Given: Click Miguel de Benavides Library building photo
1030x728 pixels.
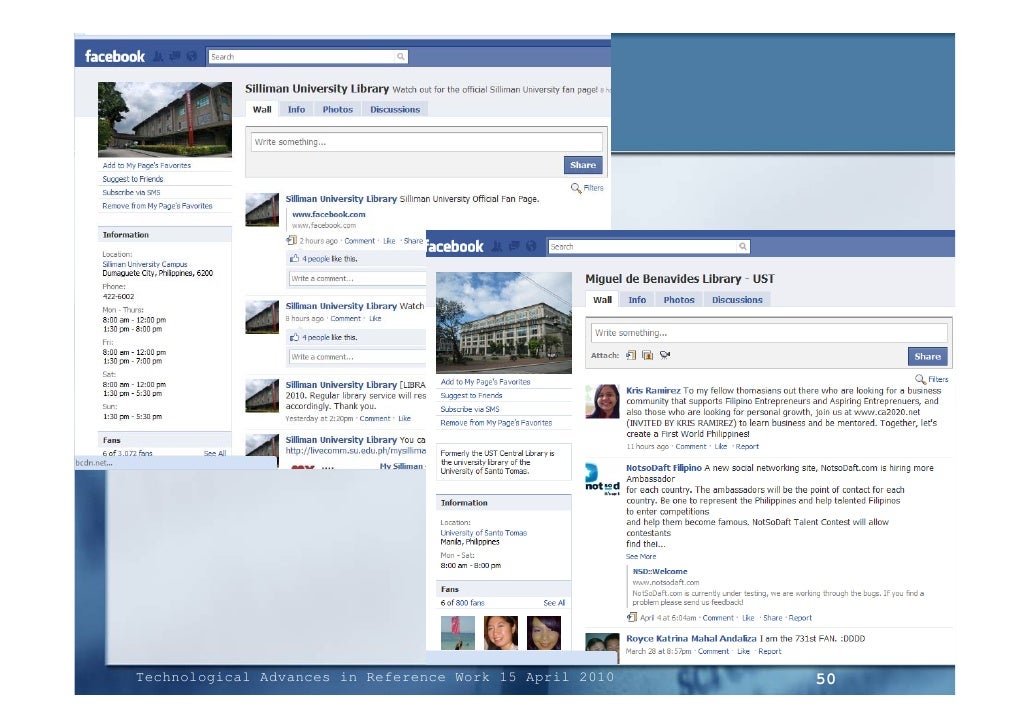Looking at the screenshot, I should (504, 323).
